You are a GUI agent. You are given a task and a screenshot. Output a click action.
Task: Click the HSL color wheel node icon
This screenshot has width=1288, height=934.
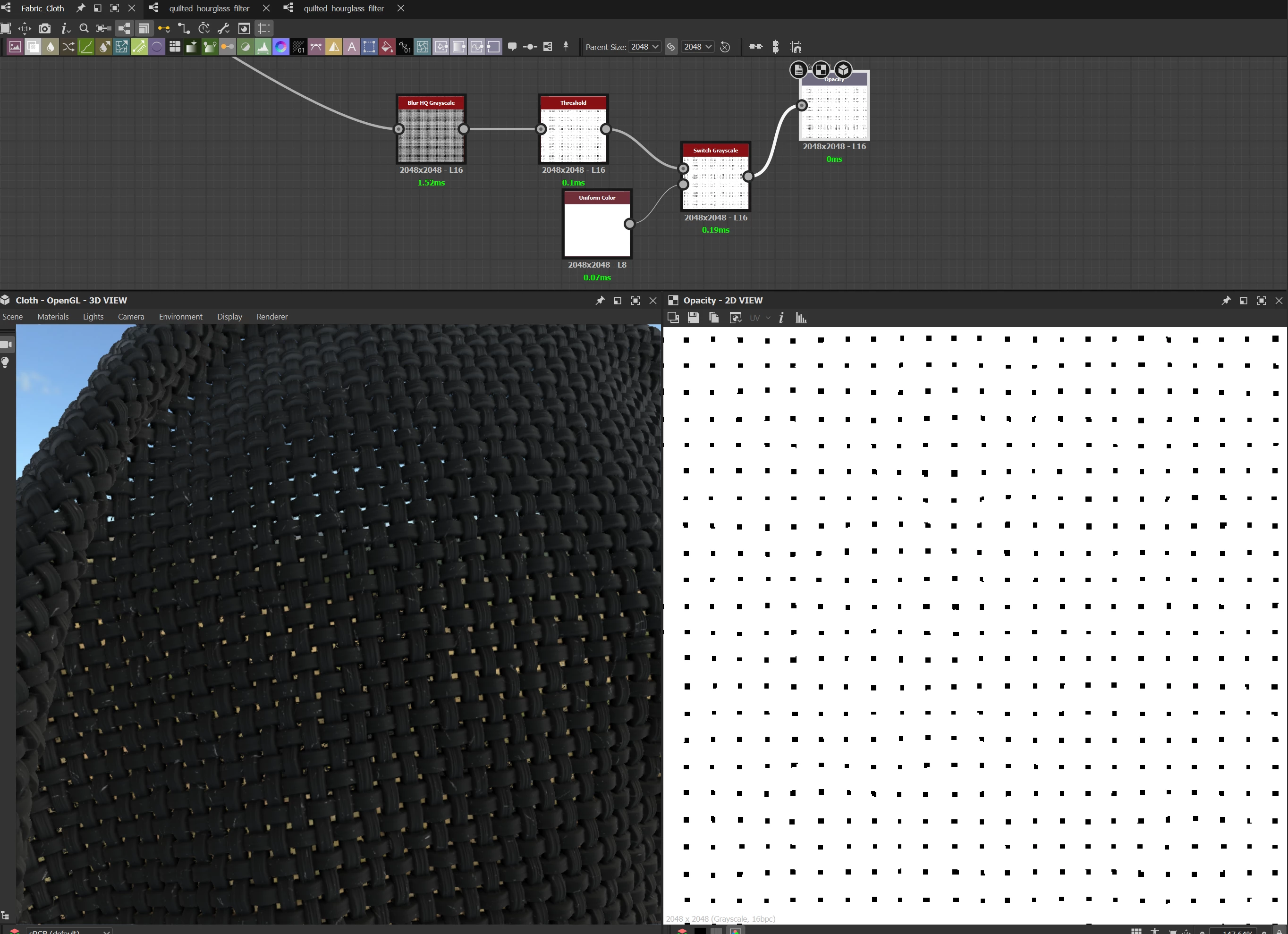(280, 47)
